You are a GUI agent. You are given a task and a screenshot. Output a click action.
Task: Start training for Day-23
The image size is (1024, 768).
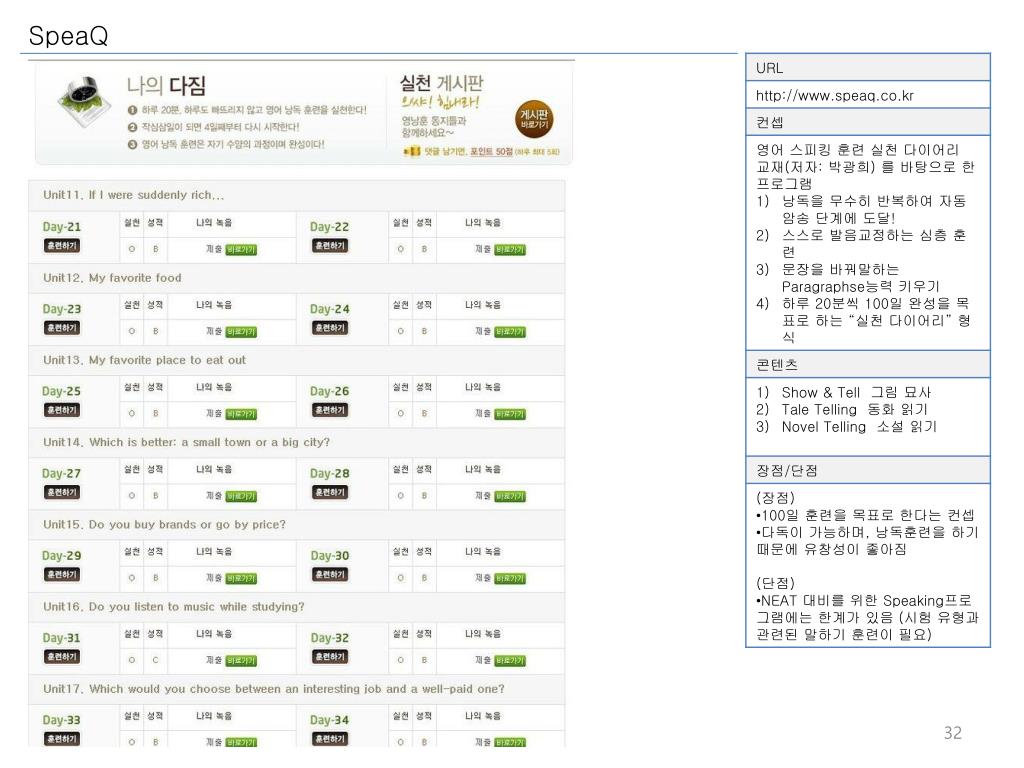(62, 328)
